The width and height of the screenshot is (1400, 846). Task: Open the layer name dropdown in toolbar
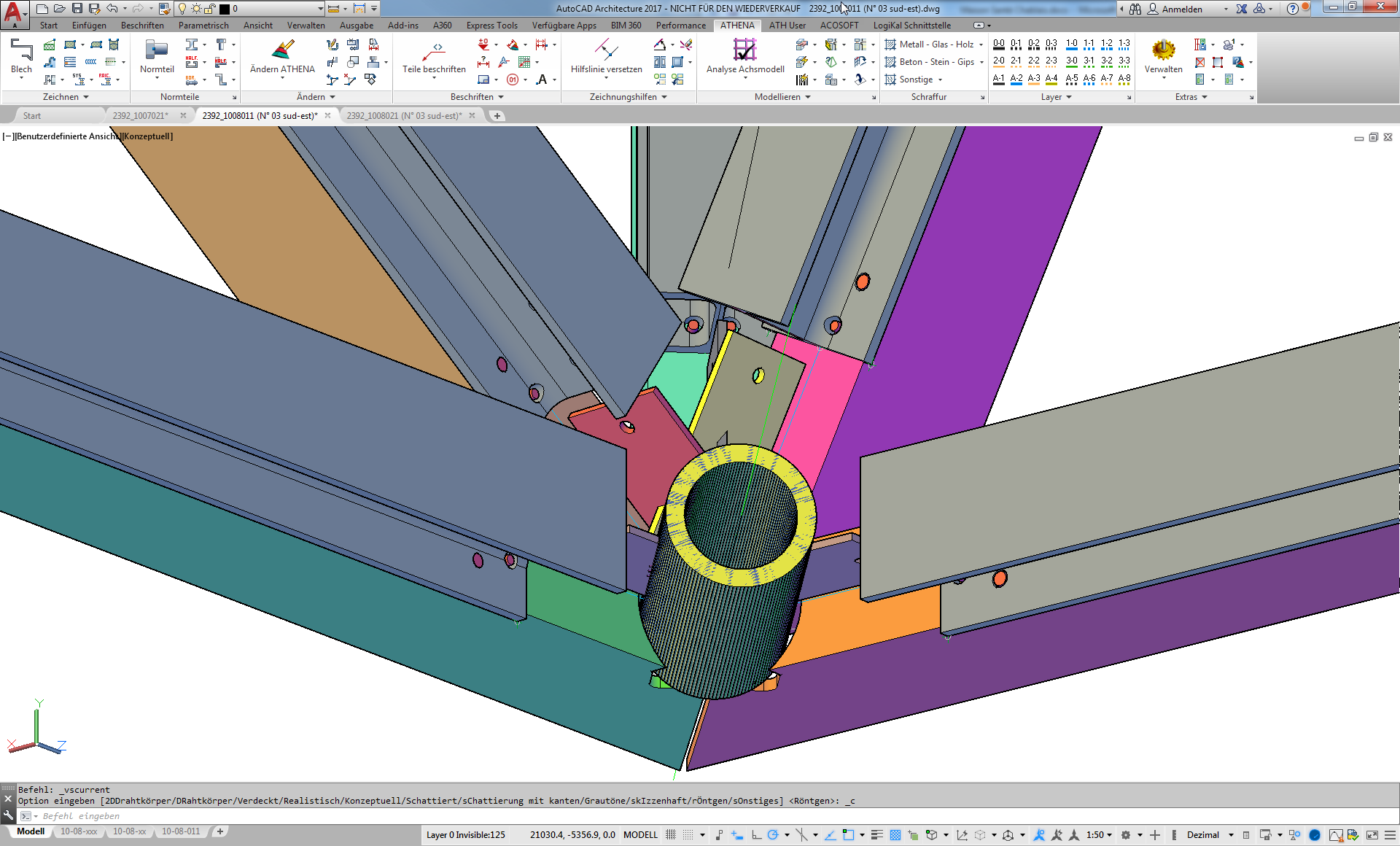tap(320, 9)
